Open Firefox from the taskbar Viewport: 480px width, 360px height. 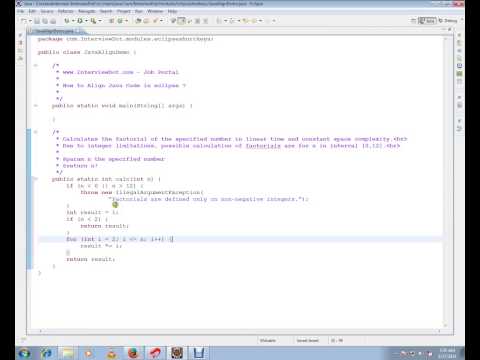pyautogui.click(x=133, y=353)
